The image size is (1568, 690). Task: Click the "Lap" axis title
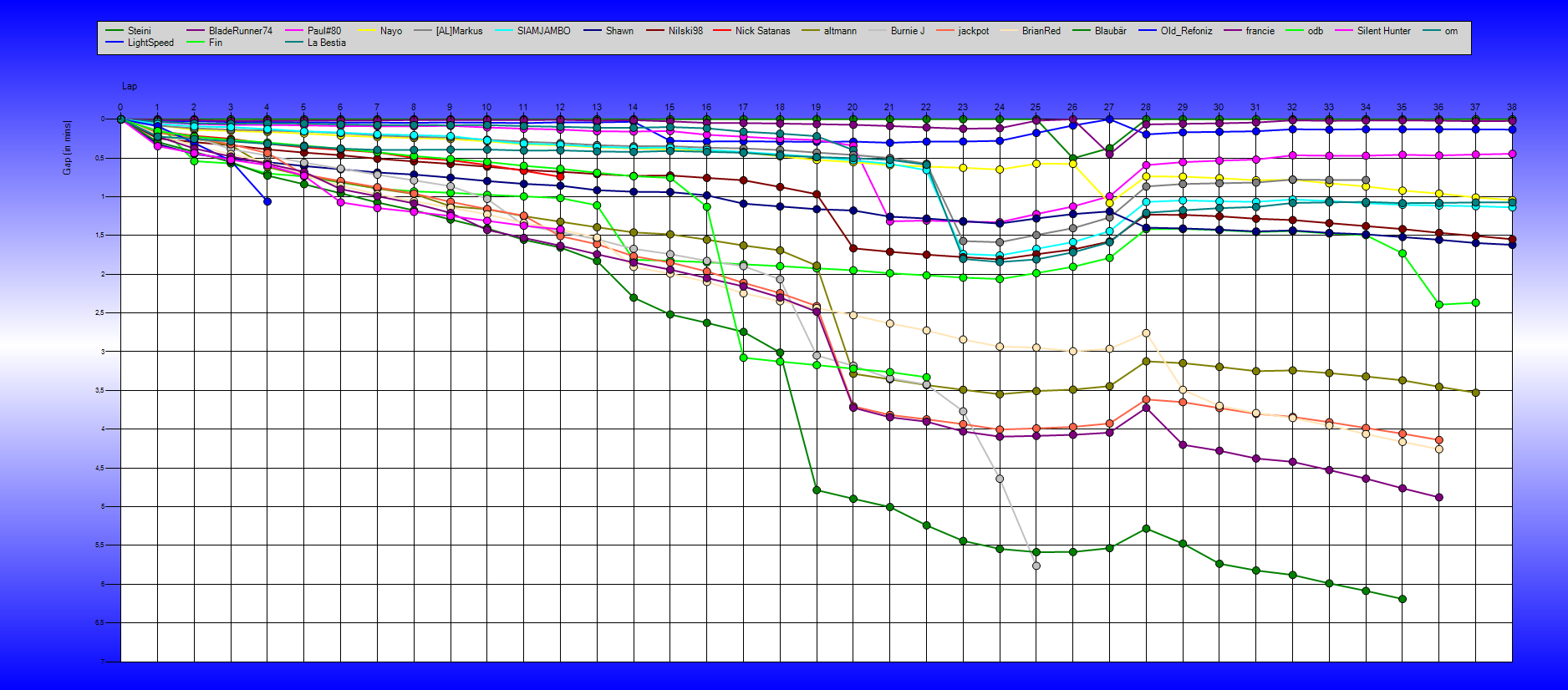click(x=130, y=86)
